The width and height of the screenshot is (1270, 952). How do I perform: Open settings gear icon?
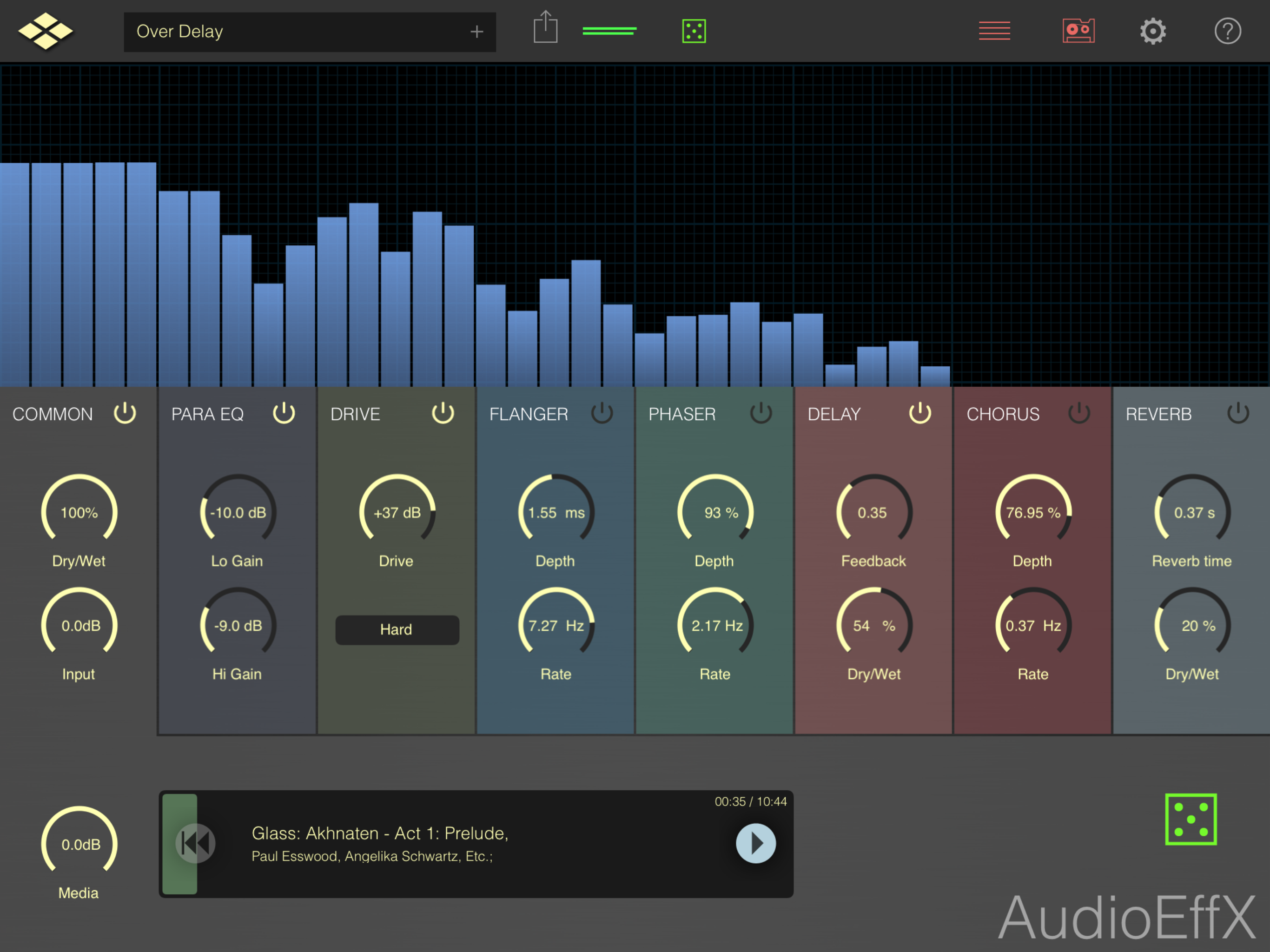[1152, 31]
